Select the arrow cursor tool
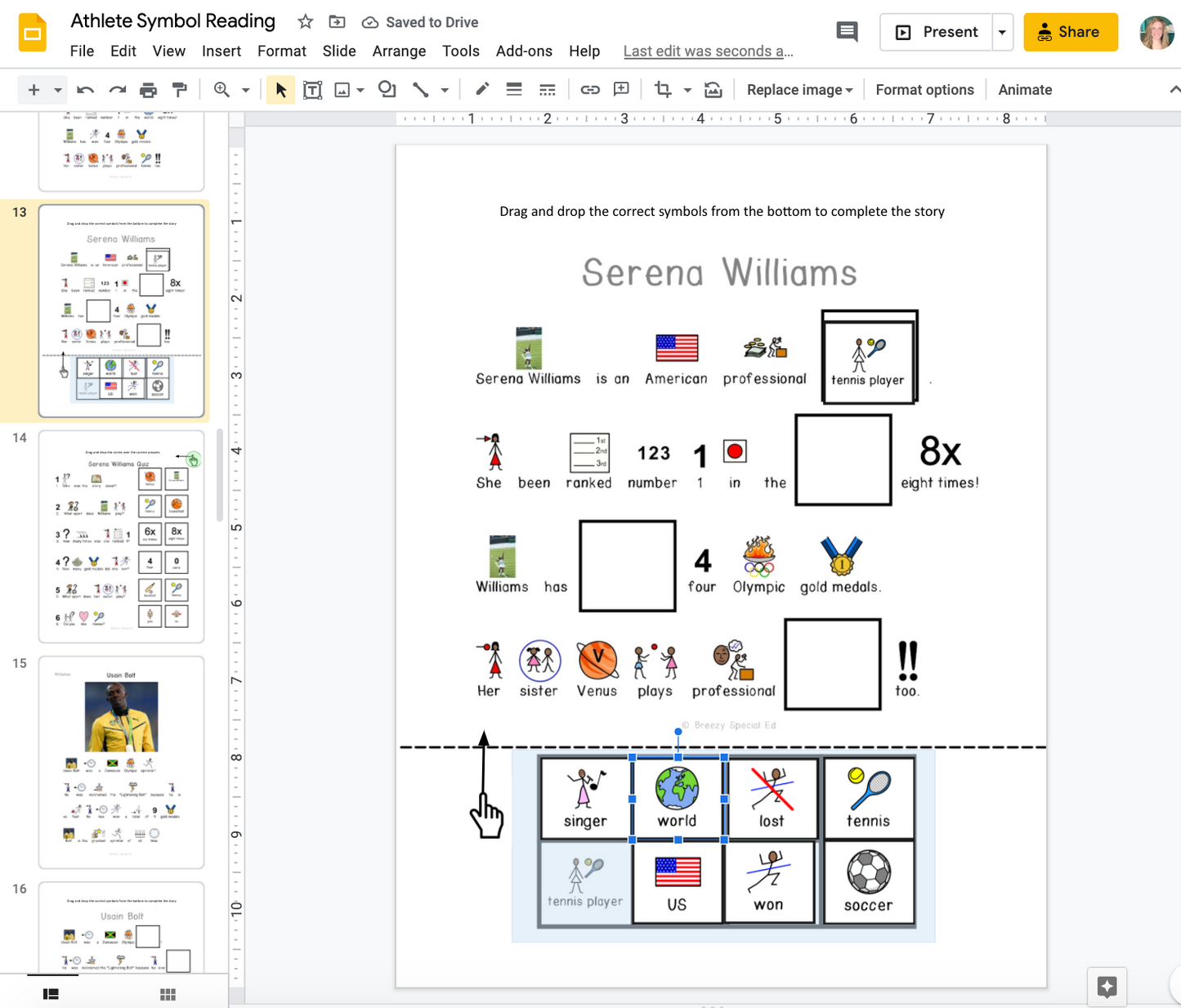Screen dimensions: 1181x1008 tap(280, 90)
